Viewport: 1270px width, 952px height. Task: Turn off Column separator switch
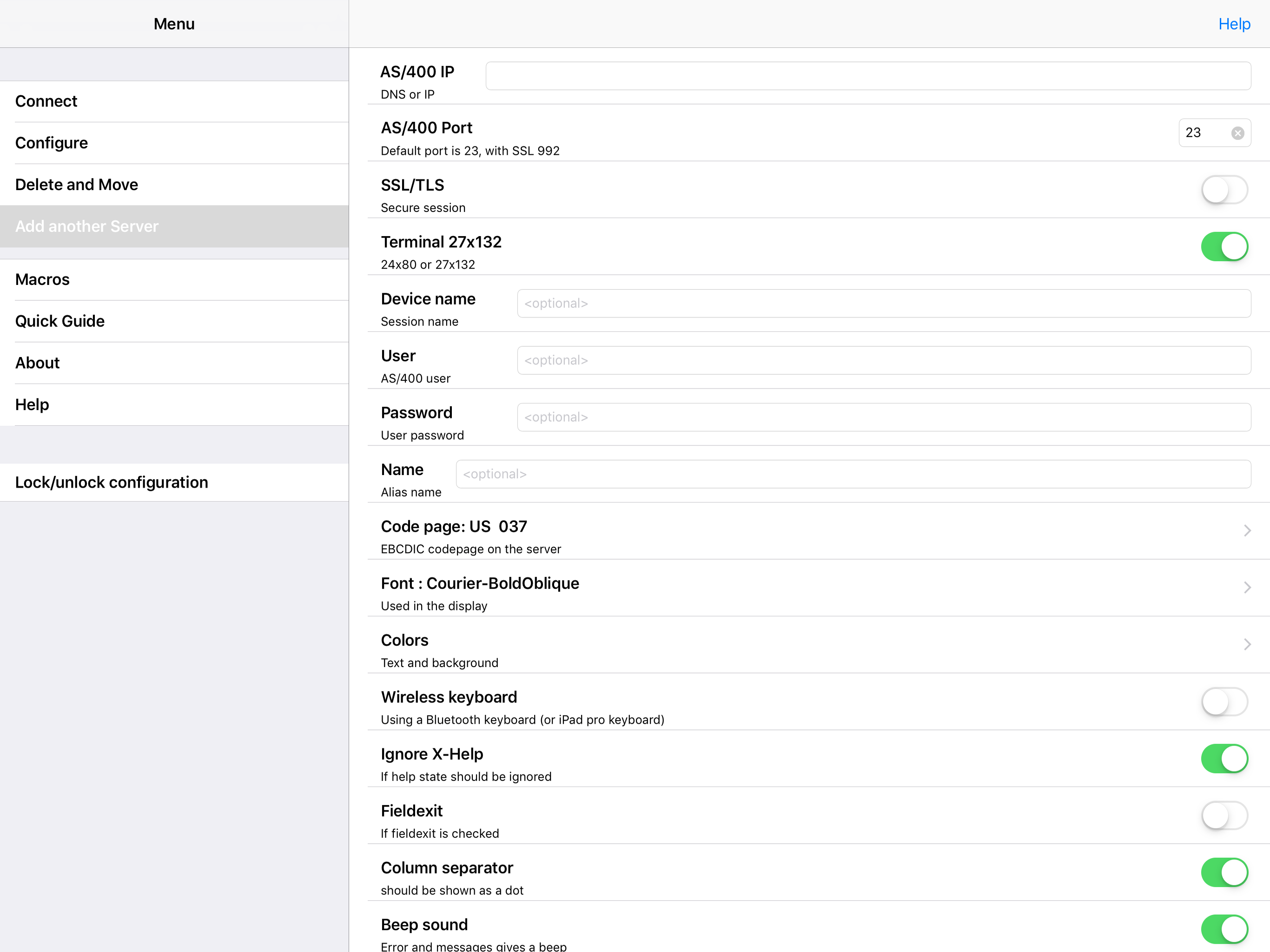1224,872
